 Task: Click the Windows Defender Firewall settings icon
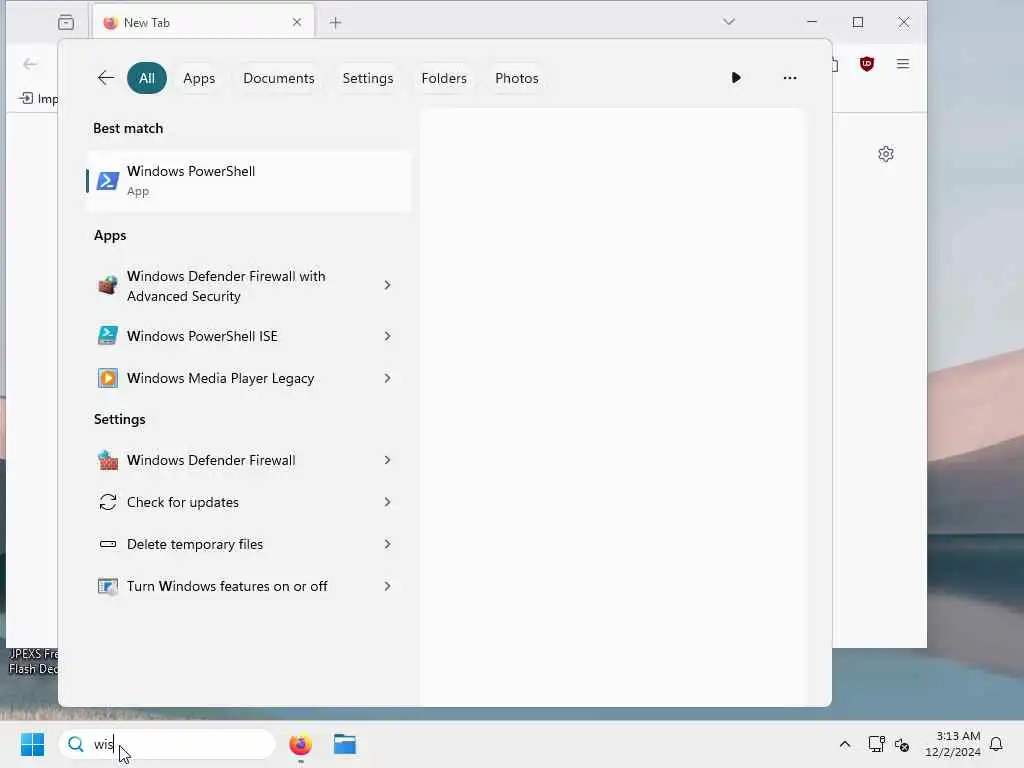point(108,460)
